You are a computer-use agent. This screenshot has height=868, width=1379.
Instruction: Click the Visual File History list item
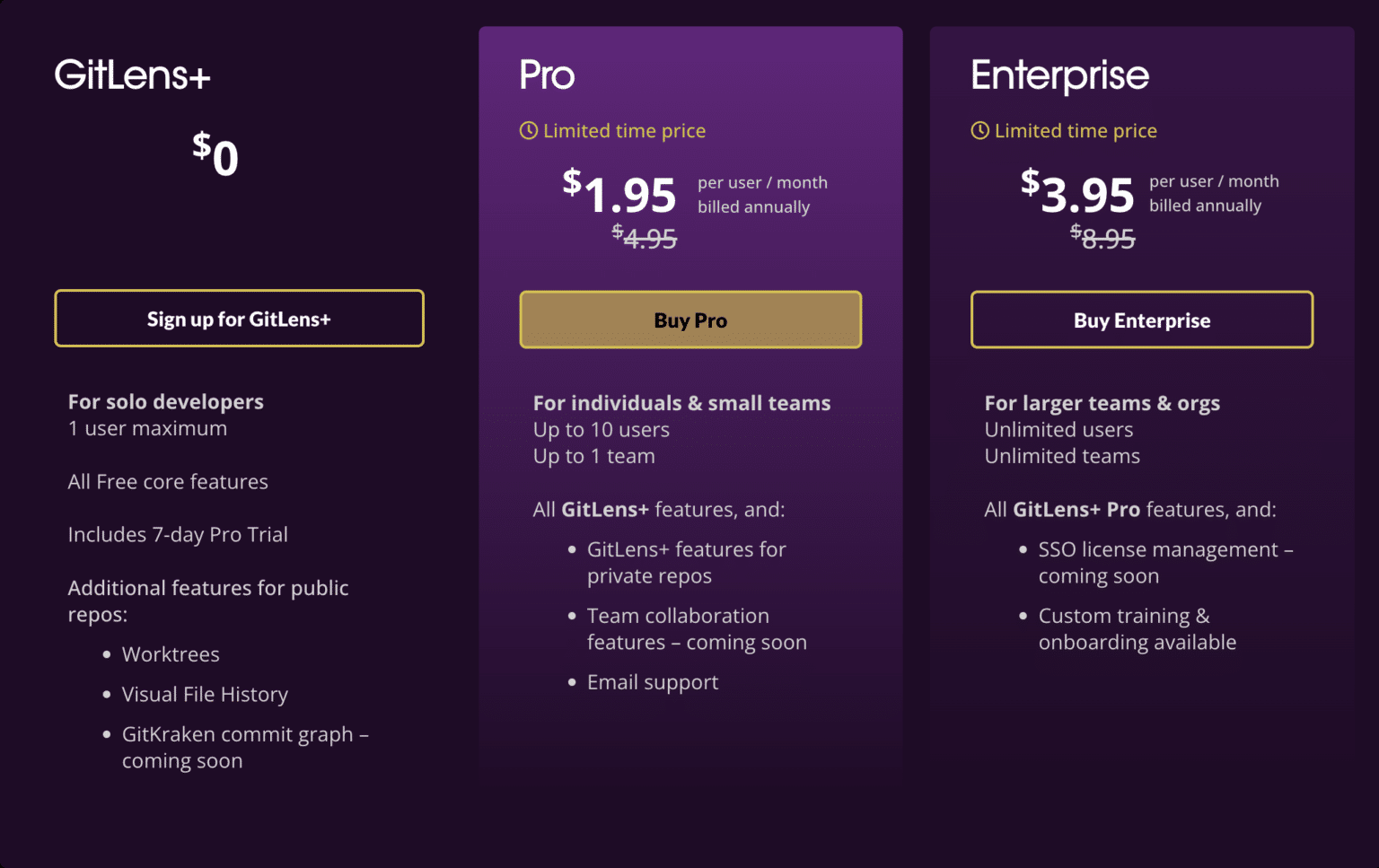(x=205, y=695)
